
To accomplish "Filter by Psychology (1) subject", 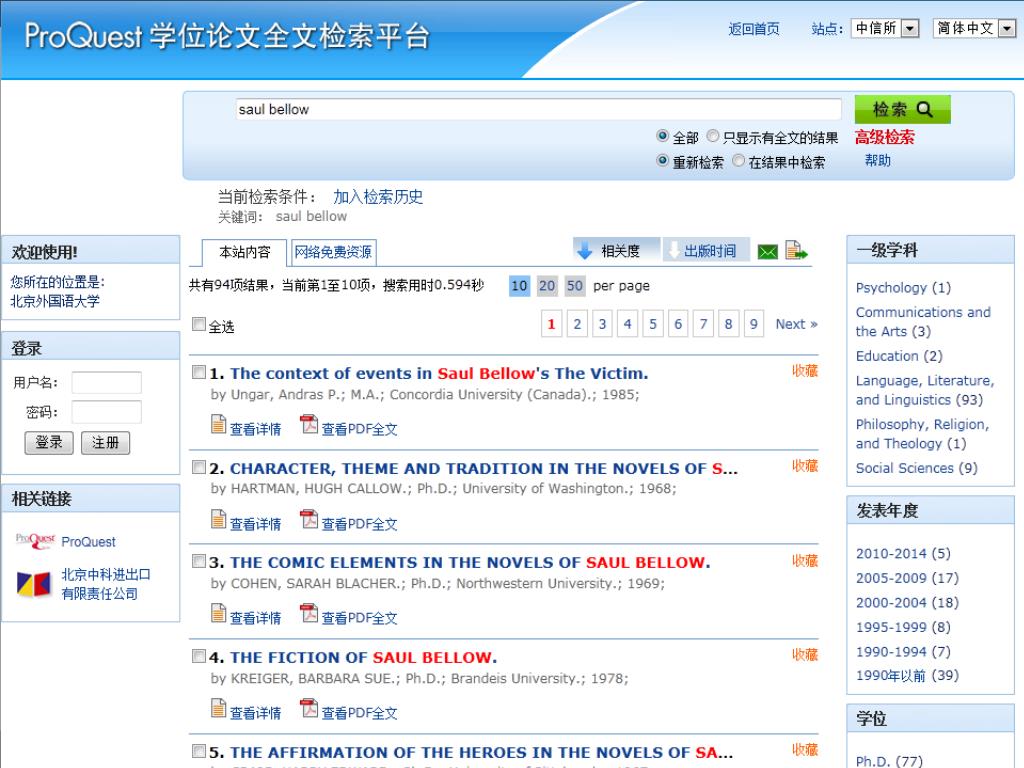I will 903,287.
